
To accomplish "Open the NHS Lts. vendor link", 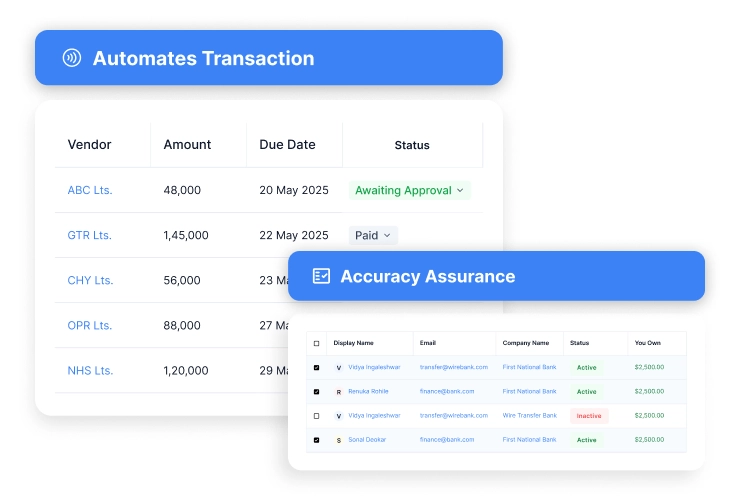I will point(90,370).
